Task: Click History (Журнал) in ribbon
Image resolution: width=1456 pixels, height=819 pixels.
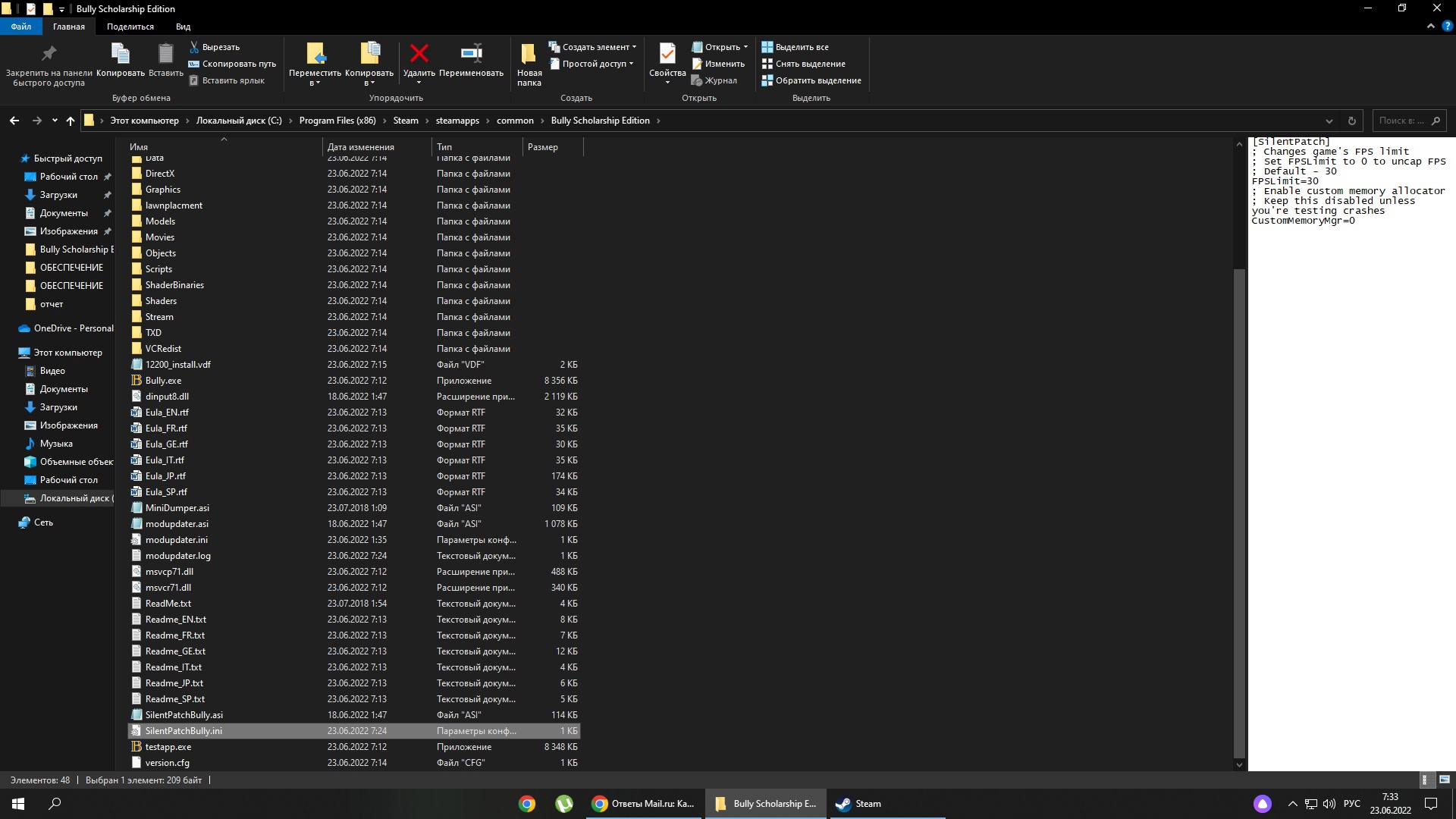Action: pos(714,80)
